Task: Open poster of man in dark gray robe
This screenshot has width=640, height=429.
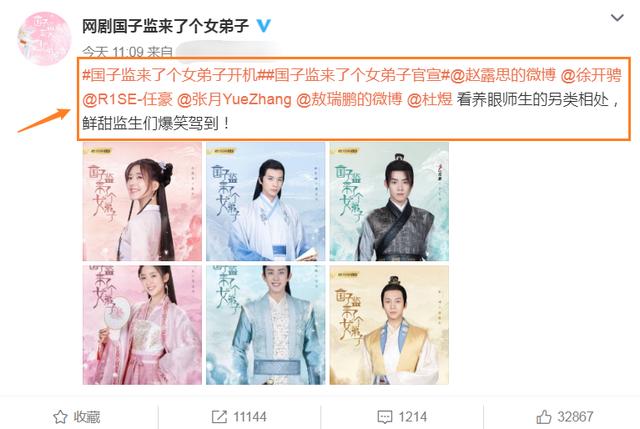Action: [389, 202]
